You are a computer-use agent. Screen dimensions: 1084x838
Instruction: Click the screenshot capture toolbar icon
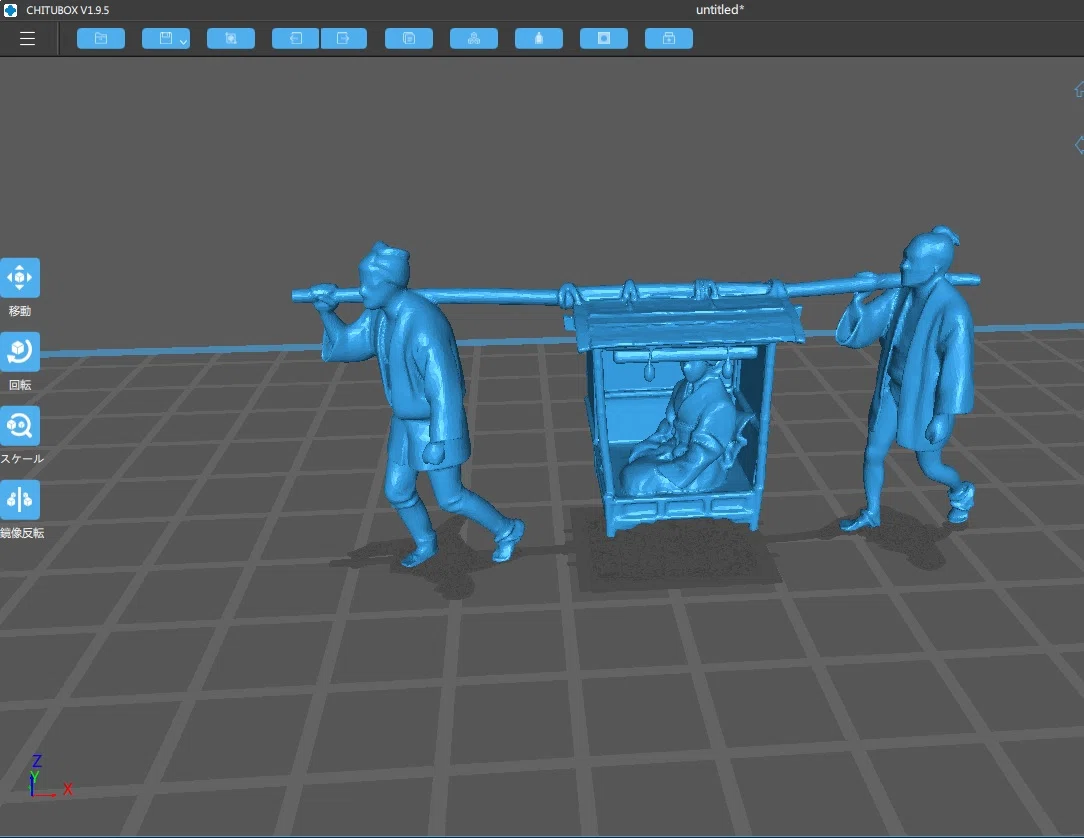point(231,39)
